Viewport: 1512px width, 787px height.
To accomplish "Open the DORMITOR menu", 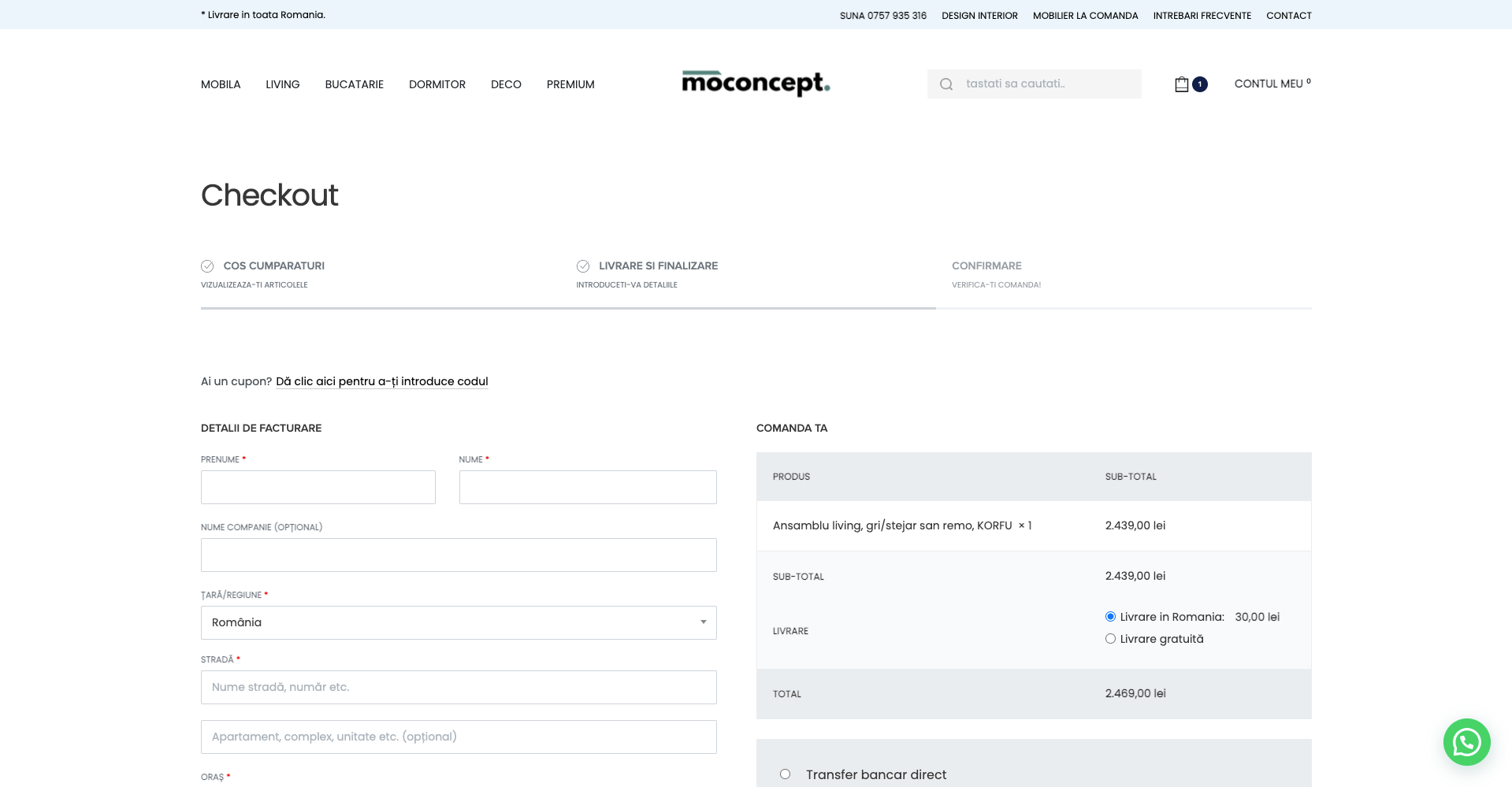I will coord(437,84).
